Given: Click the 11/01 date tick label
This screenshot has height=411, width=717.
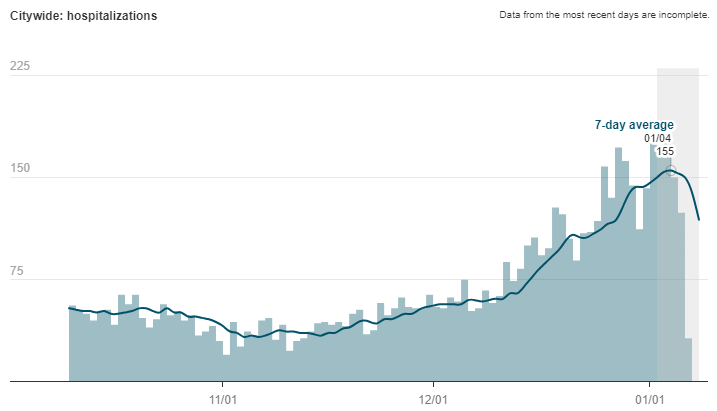Looking at the screenshot, I should pyautogui.click(x=222, y=397).
